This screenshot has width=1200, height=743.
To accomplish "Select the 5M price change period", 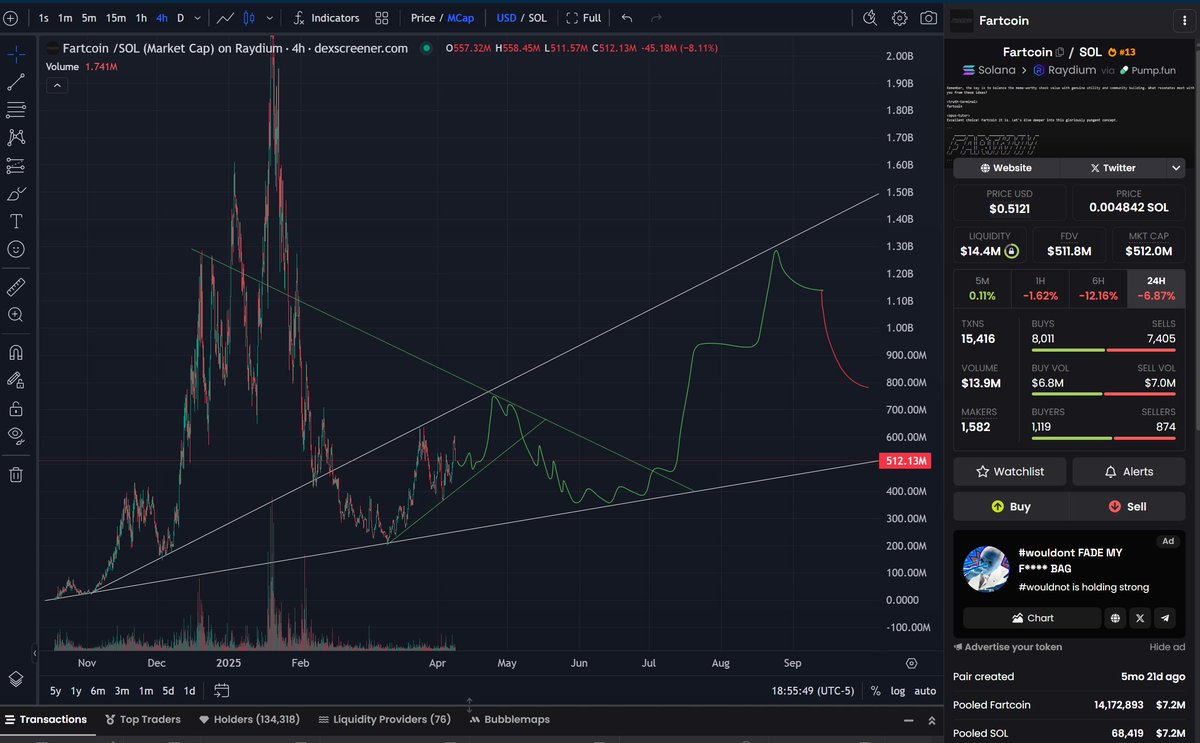I will 982,289.
